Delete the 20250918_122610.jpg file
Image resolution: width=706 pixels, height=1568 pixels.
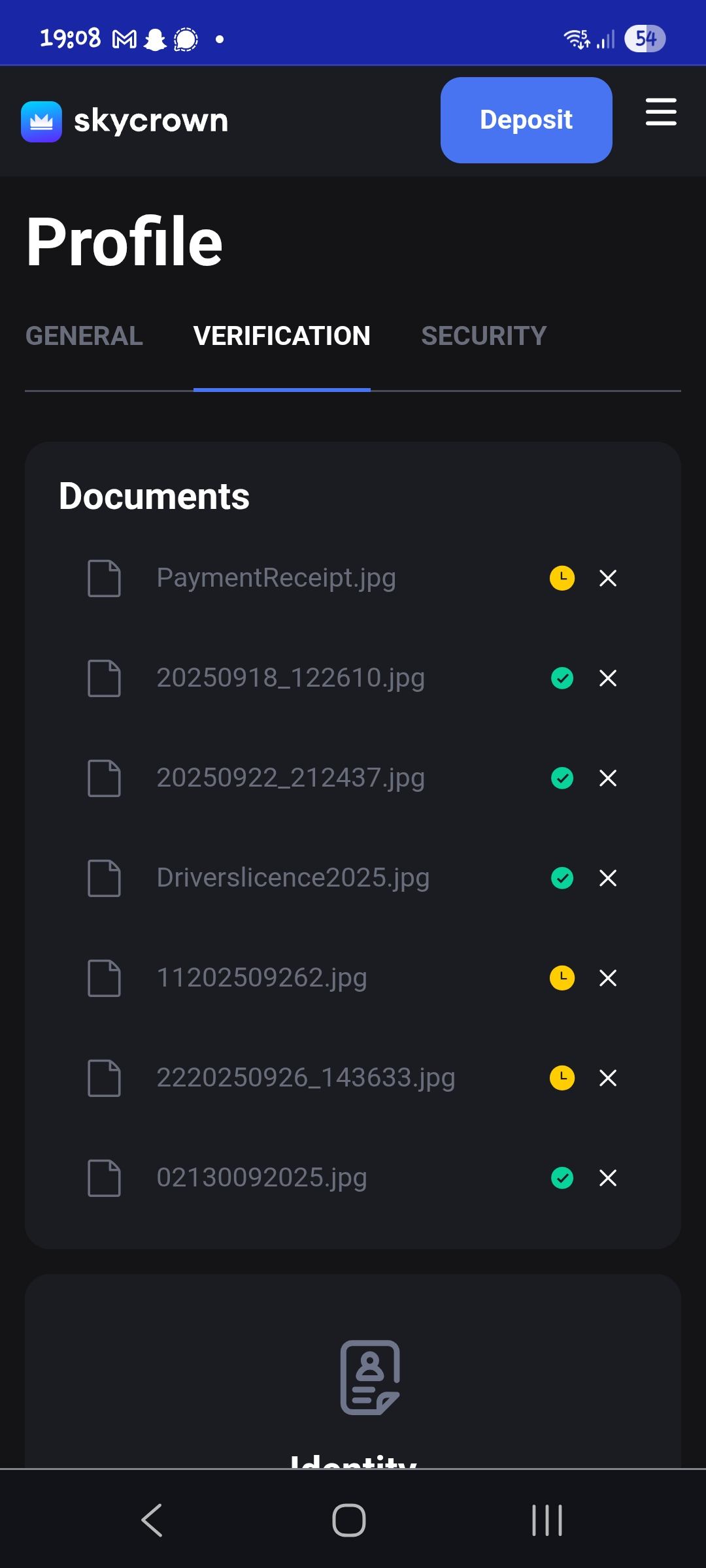click(608, 678)
